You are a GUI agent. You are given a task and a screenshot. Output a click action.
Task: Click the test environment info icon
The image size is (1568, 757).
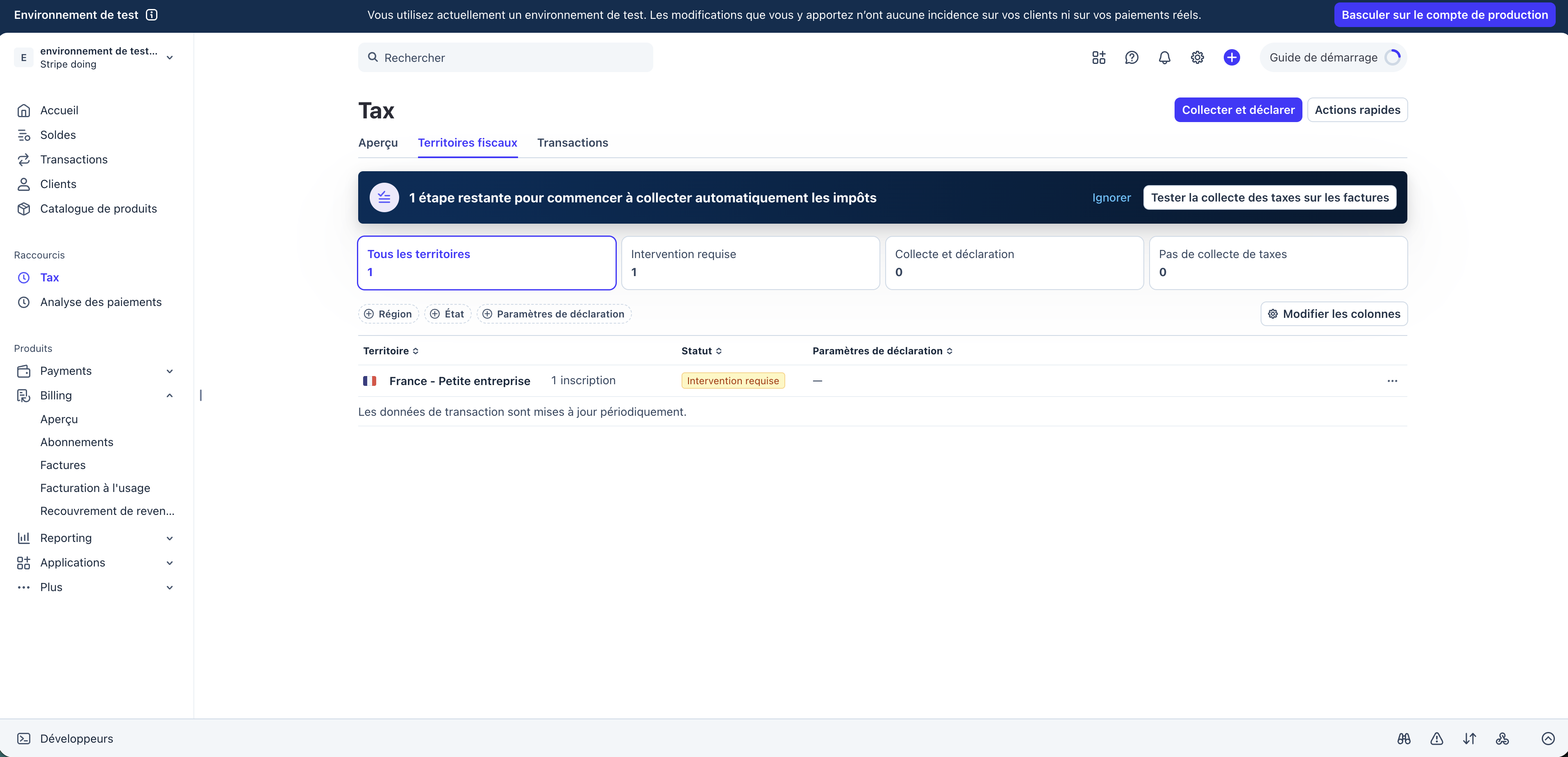click(x=152, y=15)
